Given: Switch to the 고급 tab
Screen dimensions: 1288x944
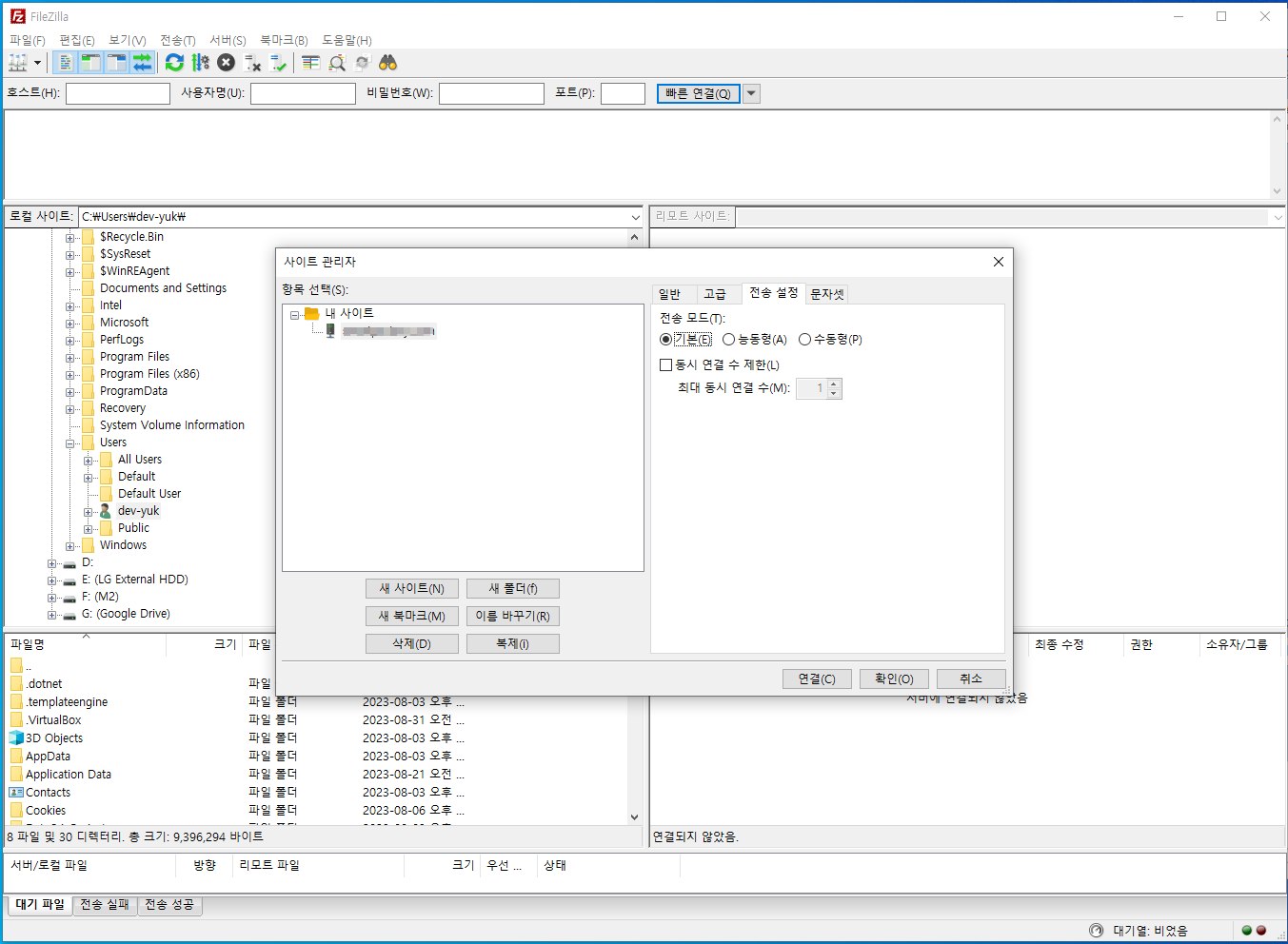Looking at the screenshot, I should [x=715, y=294].
